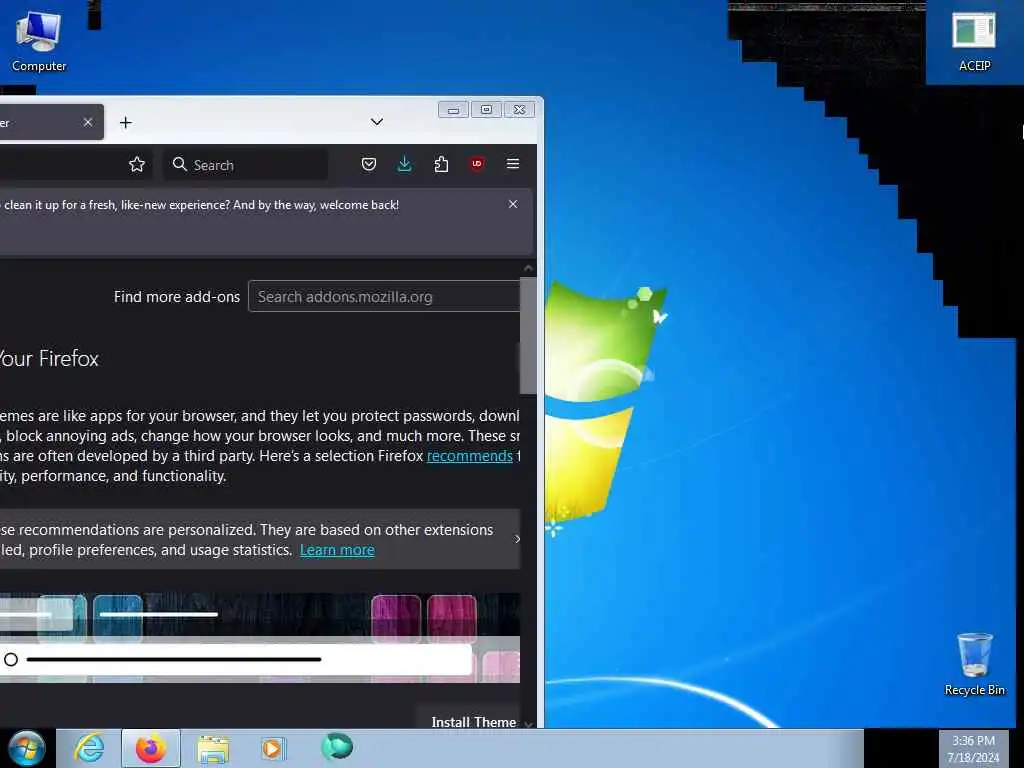Image resolution: width=1024 pixels, height=768 pixels.
Task: Click the scrollbar down arrow
Action: 528,723
